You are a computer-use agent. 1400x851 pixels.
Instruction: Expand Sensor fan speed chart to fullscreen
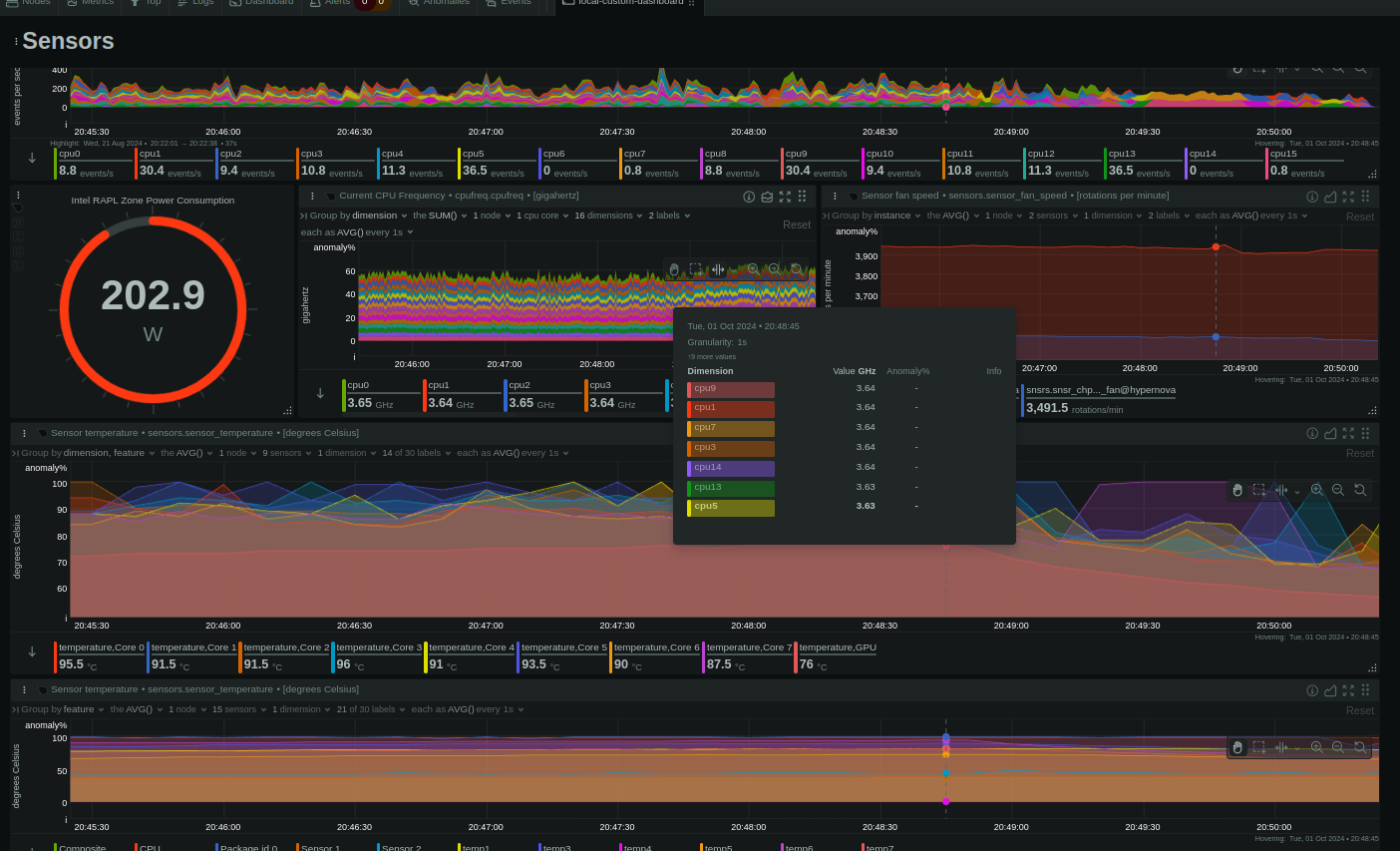(1348, 197)
